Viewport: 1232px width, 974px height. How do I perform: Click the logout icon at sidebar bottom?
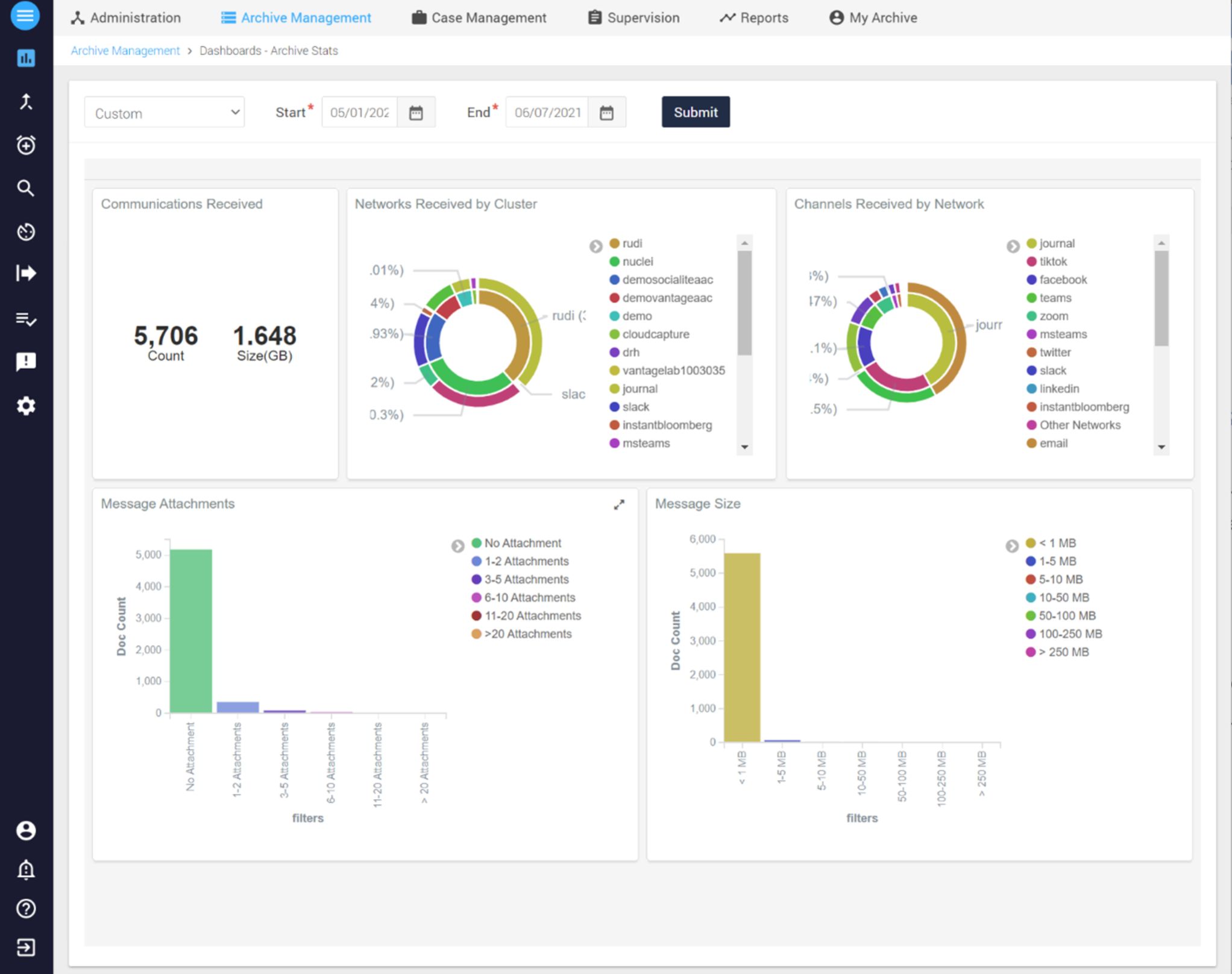25,946
